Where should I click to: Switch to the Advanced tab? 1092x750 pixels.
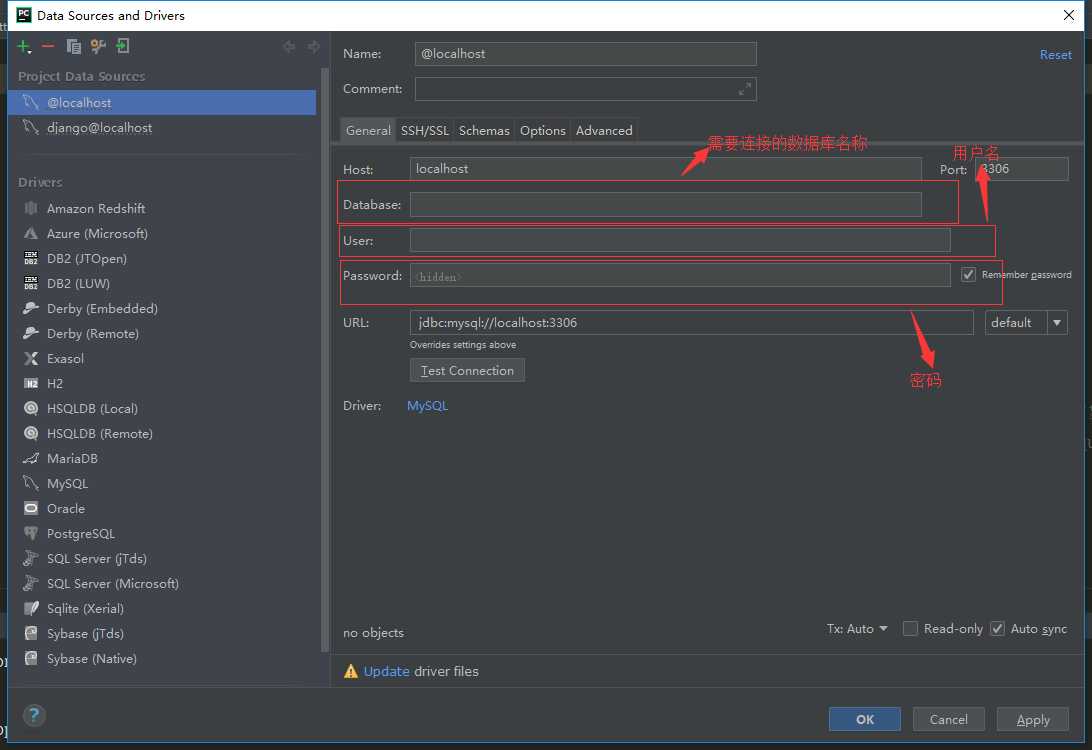(604, 130)
